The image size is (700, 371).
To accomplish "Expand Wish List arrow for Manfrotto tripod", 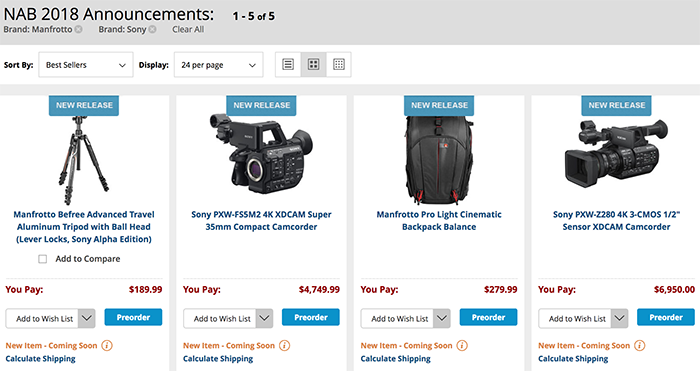I will pos(87,318).
